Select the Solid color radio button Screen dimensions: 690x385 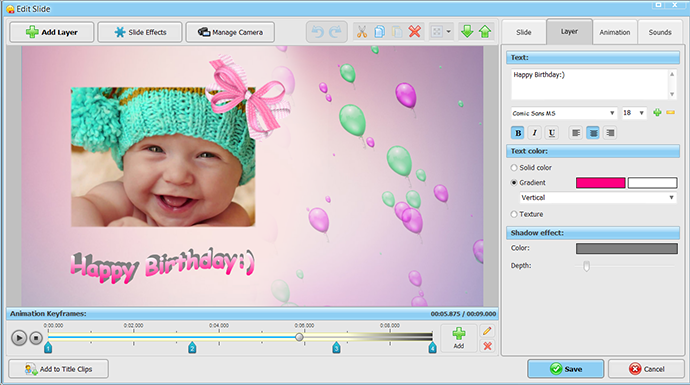coord(514,168)
